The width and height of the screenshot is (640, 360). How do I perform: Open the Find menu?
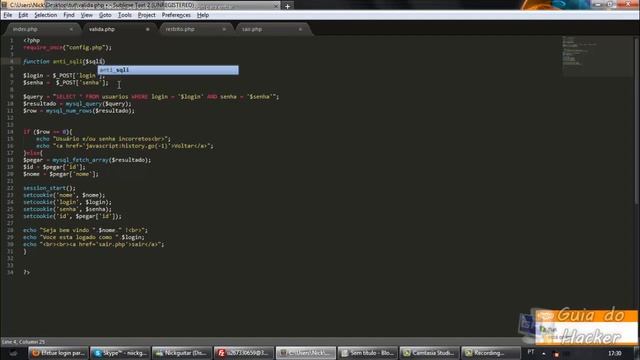[x=69, y=15]
